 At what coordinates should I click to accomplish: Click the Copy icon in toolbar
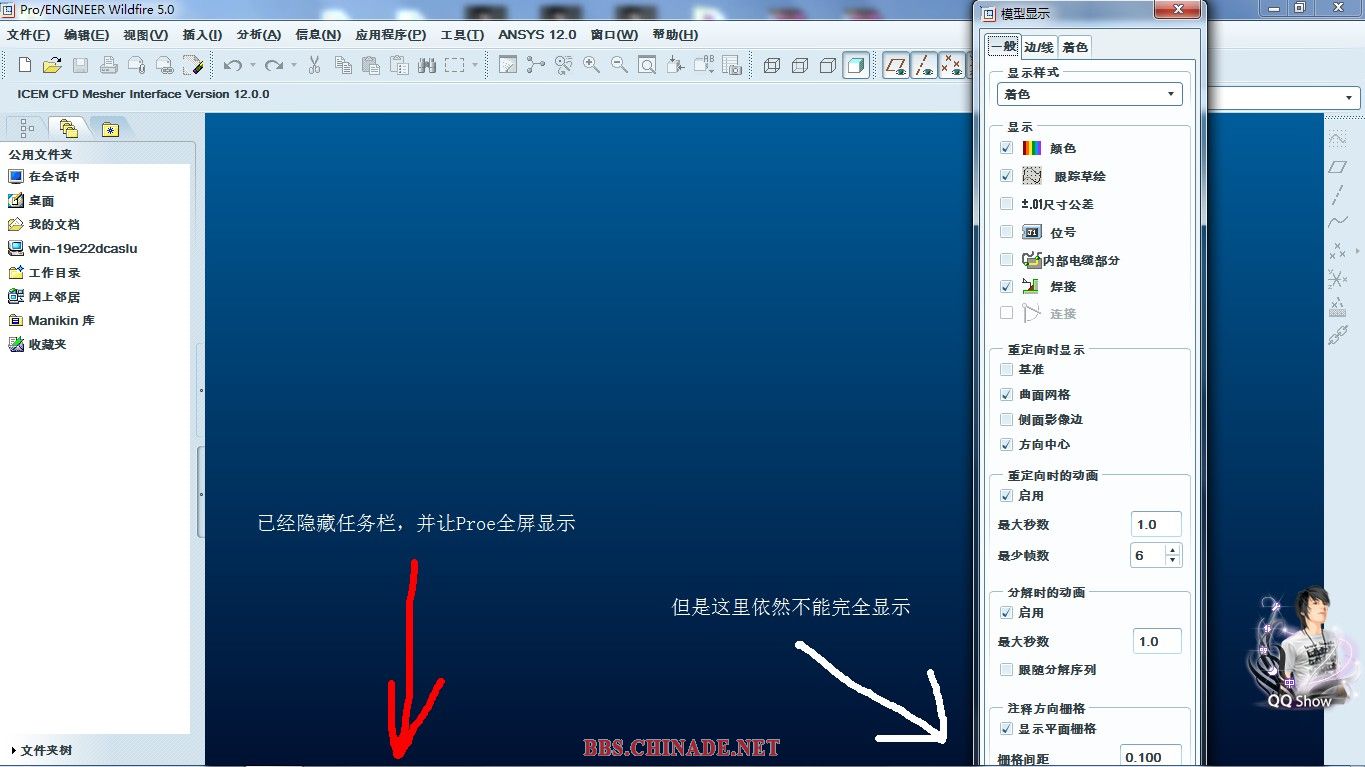coord(343,65)
